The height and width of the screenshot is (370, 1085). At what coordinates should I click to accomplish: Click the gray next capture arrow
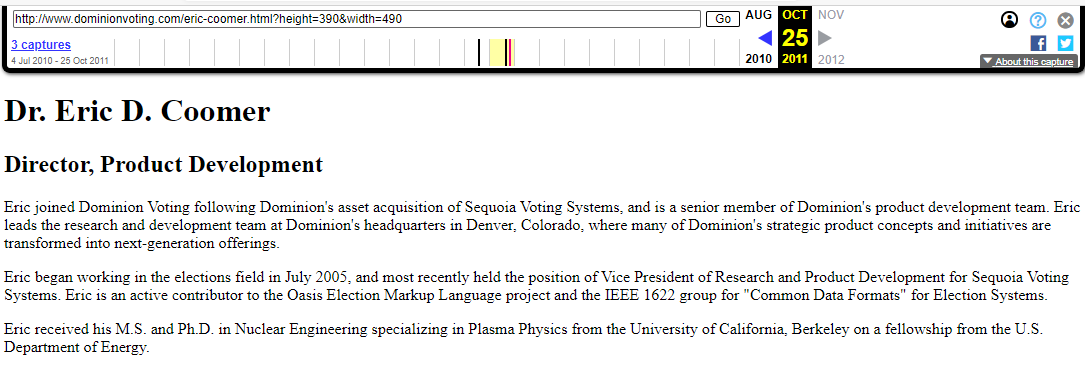(825, 37)
